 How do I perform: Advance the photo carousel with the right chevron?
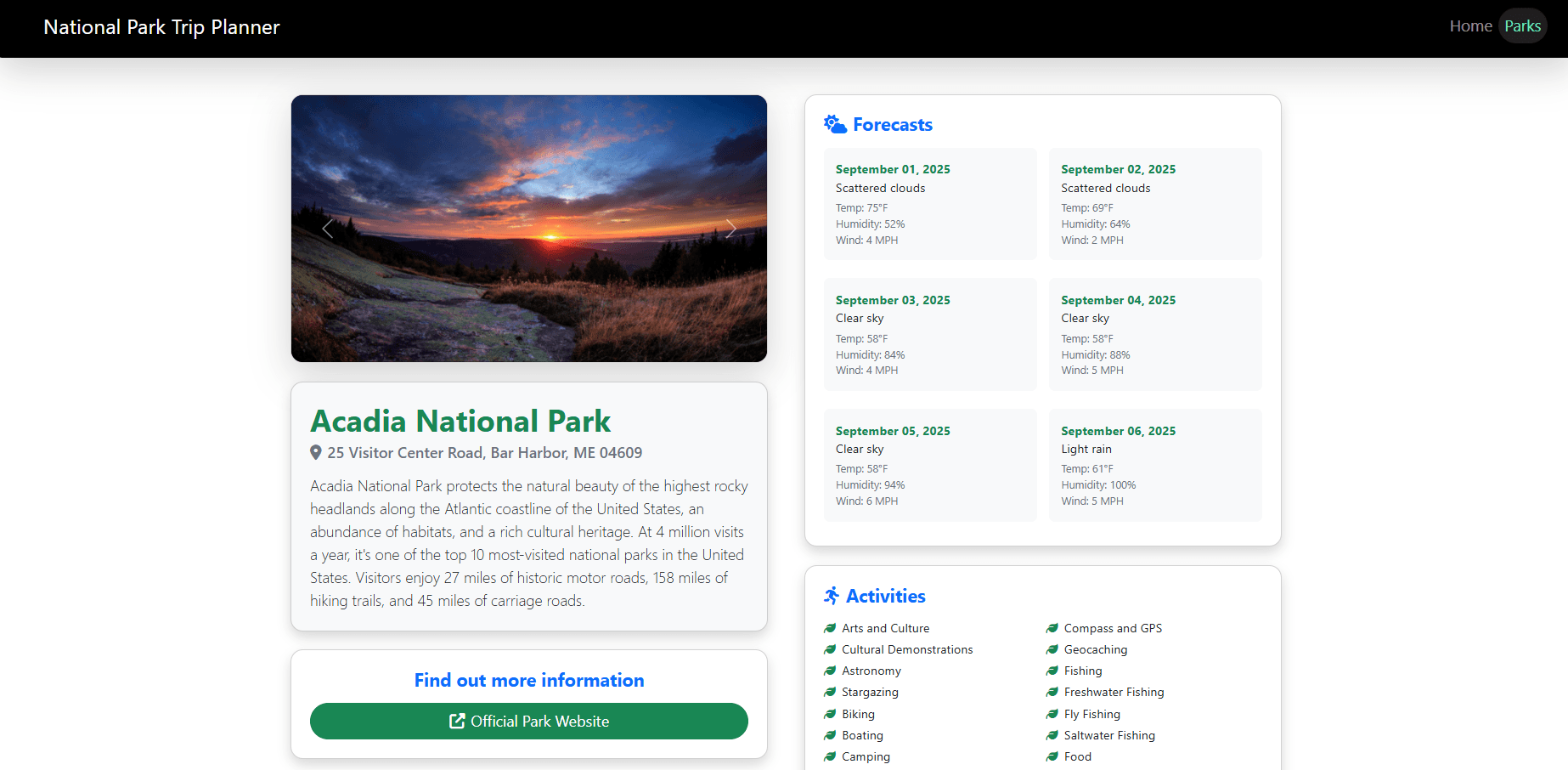click(x=730, y=228)
